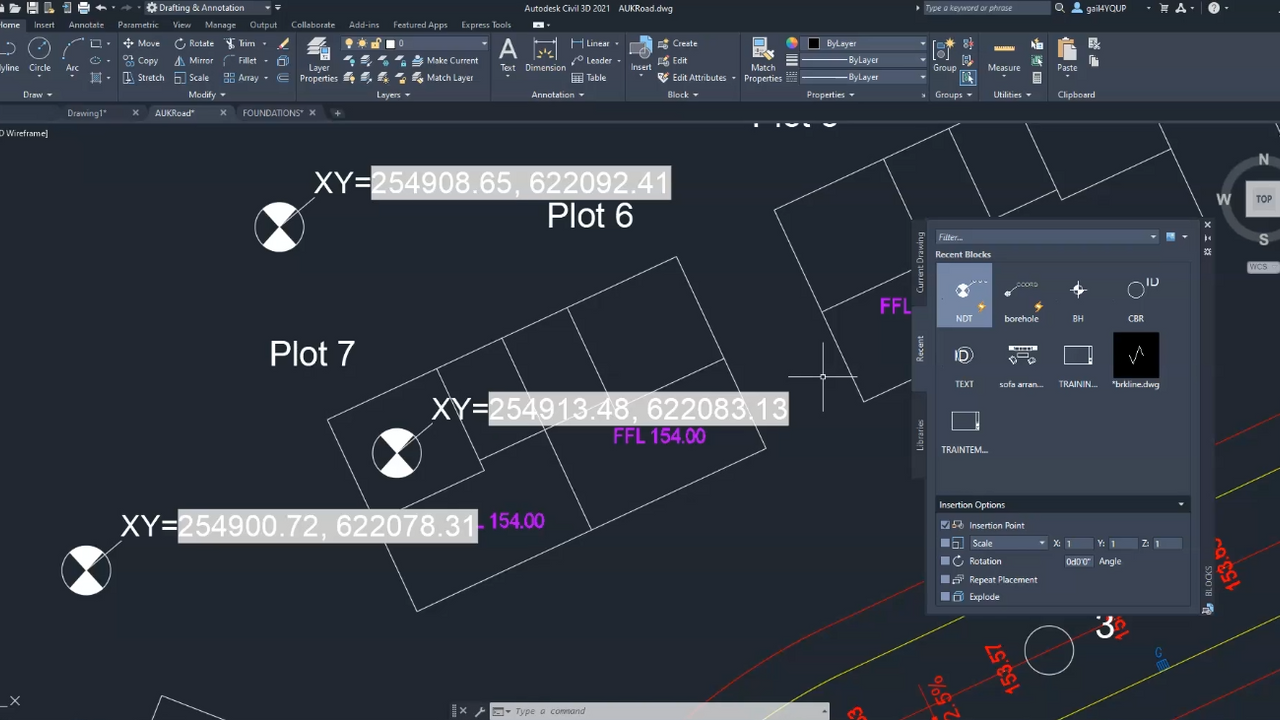
Task: Open the Annotate ribbon tab
Action: (x=86, y=25)
